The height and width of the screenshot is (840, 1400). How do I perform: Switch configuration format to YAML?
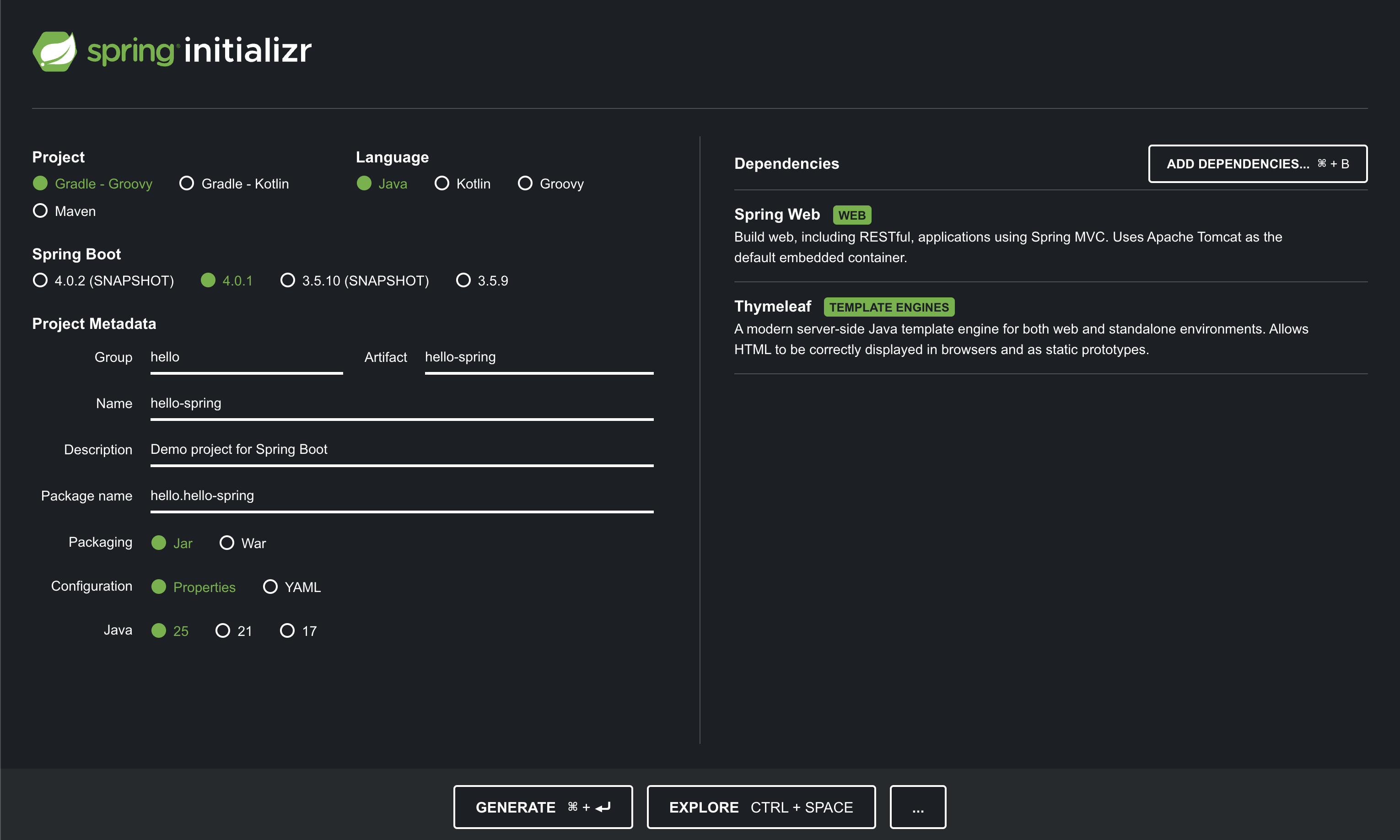(x=270, y=587)
